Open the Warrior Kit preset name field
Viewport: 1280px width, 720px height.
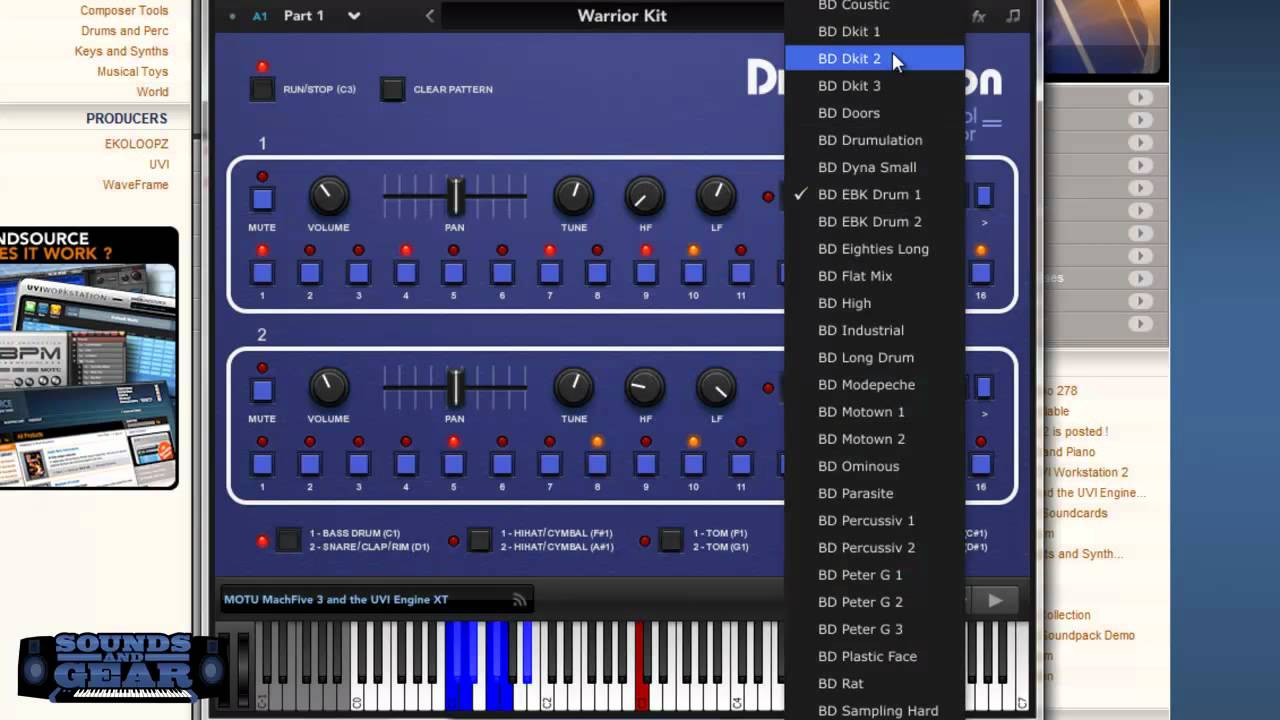622,16
